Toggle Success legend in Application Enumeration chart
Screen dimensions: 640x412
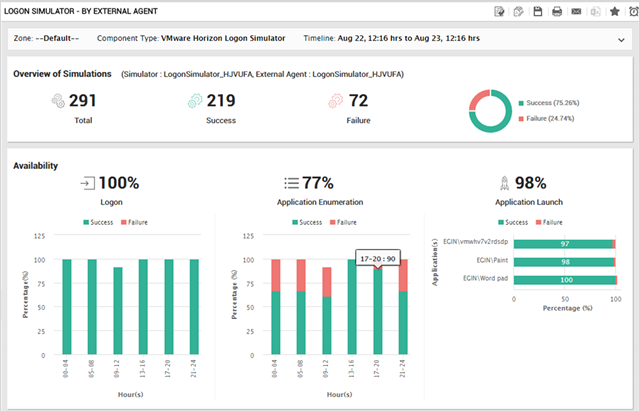(307, 222)
